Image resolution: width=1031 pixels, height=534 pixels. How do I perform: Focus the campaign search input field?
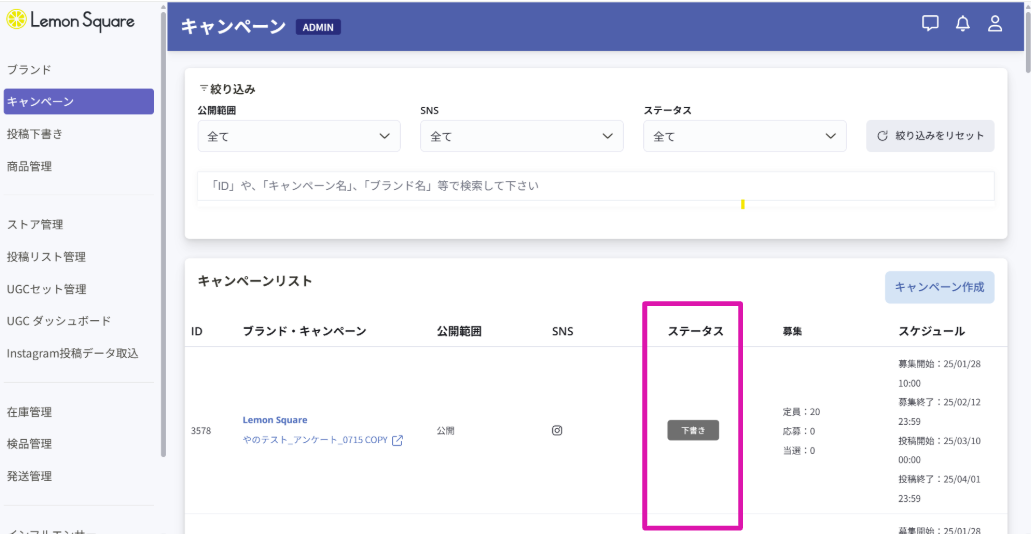(595, 186)
